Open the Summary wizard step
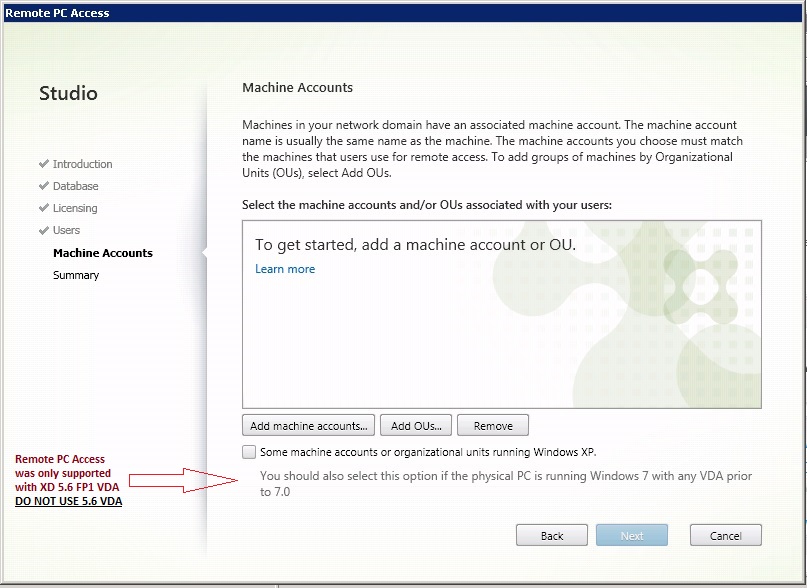The height and width of the screenshot is (588, 807). 76,275
